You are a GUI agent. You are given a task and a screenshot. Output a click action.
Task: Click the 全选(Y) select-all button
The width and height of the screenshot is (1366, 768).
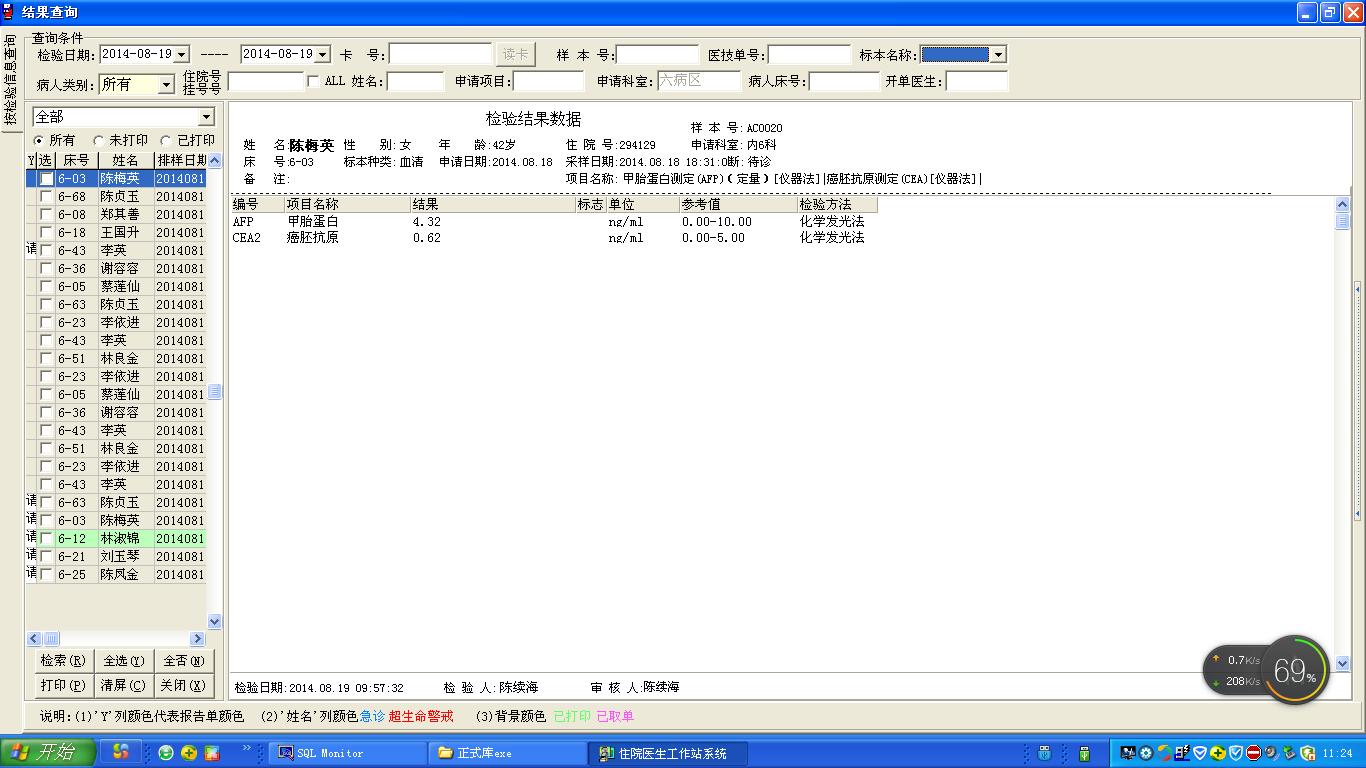123,661
